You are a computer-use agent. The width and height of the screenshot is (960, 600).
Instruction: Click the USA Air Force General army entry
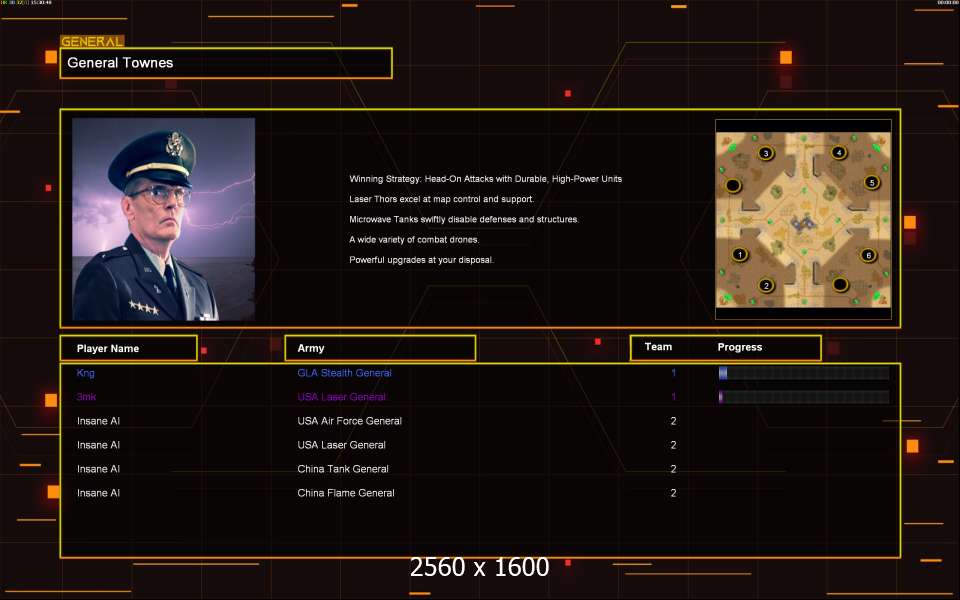pos(350,421)
